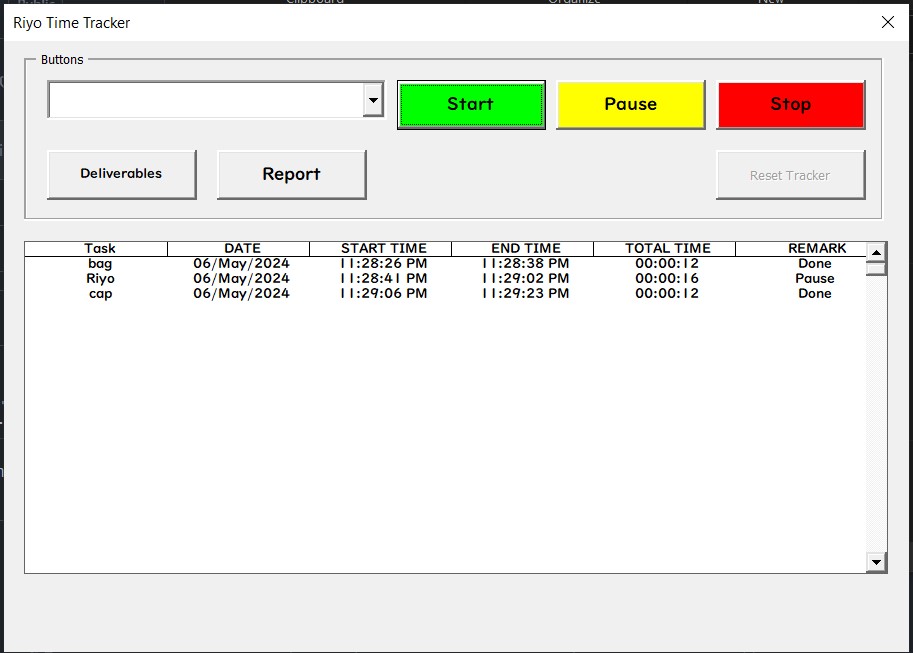913x653 pixels.
Task: Select the 'Riyo' task row
Action: (x=445, y=278)
